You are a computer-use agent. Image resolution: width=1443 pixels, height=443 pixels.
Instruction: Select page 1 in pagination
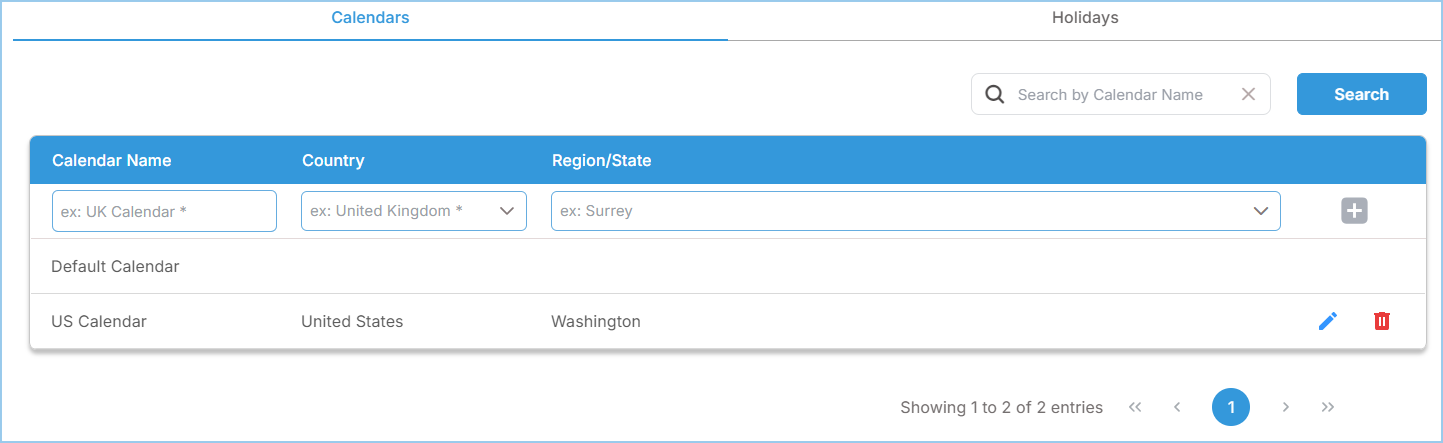pos(1231,407)
